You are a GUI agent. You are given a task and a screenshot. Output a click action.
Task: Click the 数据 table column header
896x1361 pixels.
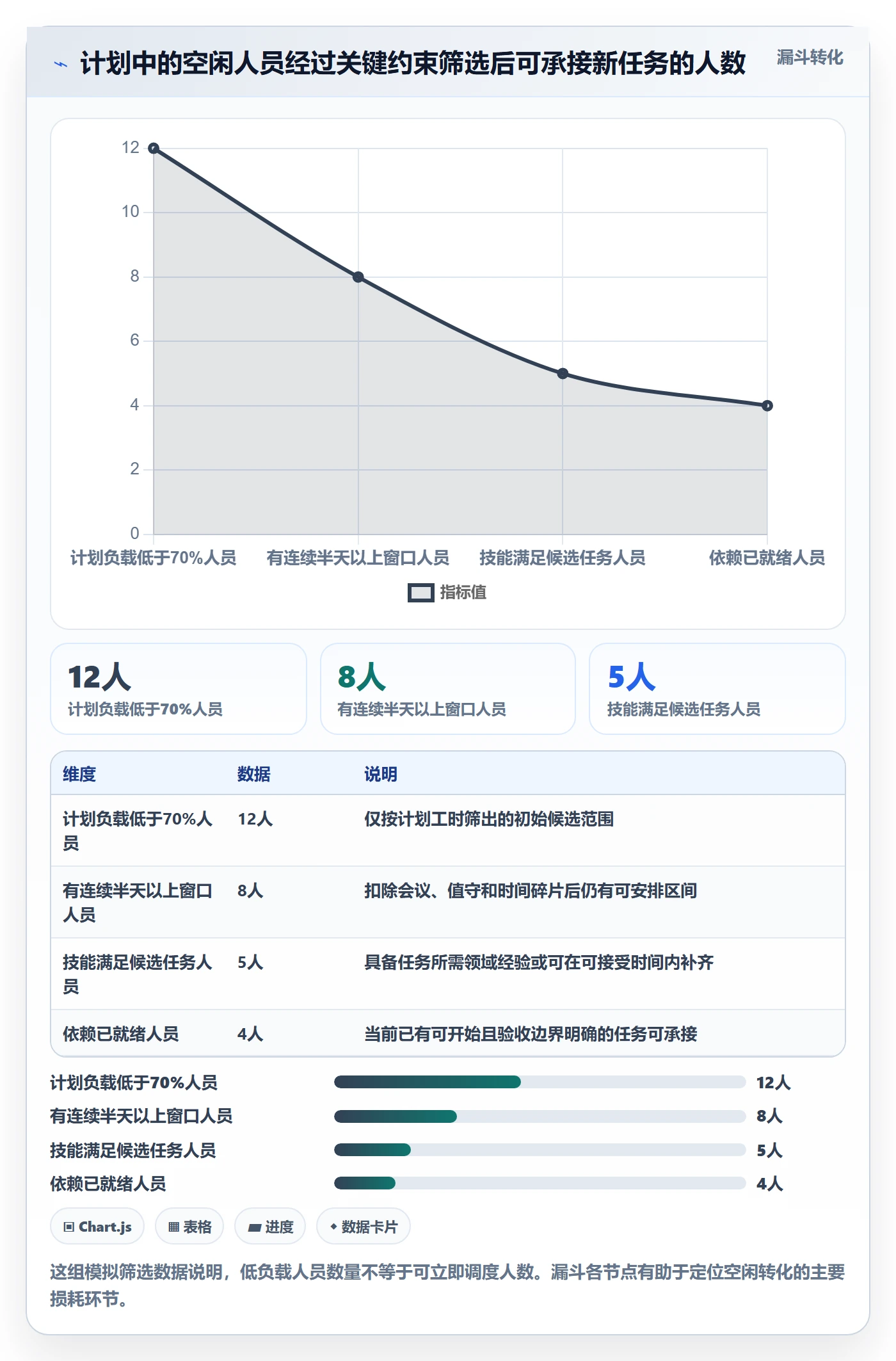254,775
